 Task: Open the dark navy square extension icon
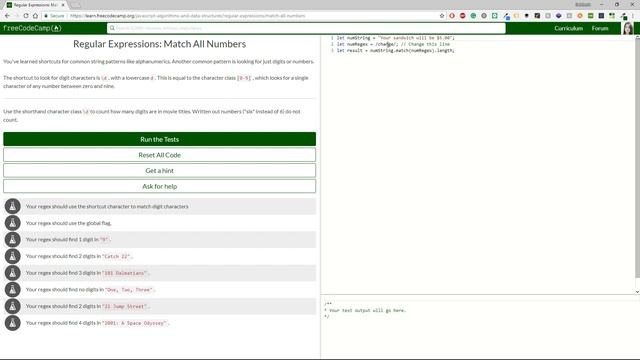(x=601, y=16)
